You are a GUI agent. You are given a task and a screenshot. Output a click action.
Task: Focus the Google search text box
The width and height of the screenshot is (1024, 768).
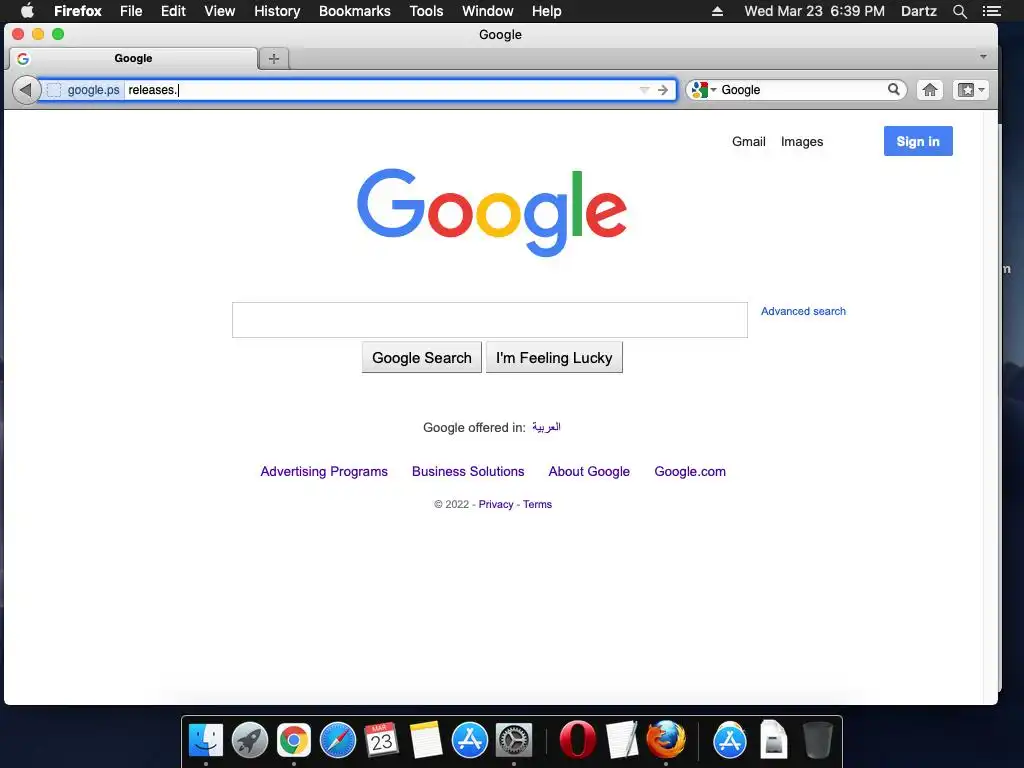tap(490, 320)
